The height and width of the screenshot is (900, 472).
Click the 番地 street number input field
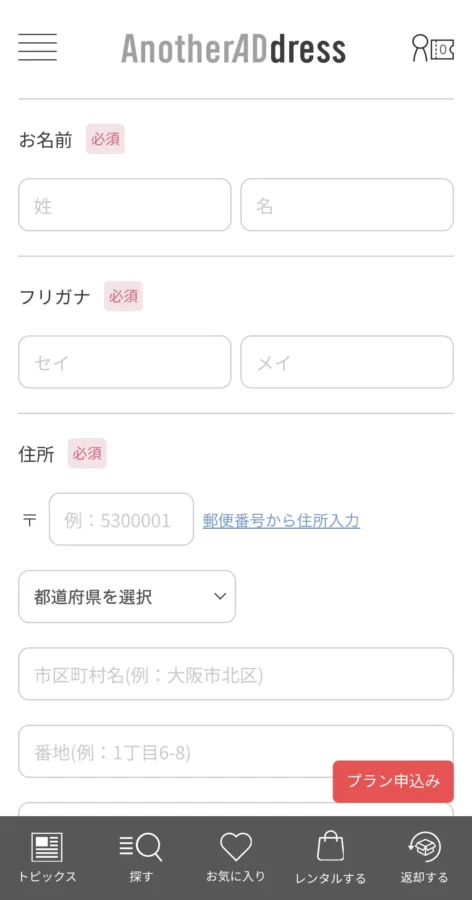(x=236, y=751)
